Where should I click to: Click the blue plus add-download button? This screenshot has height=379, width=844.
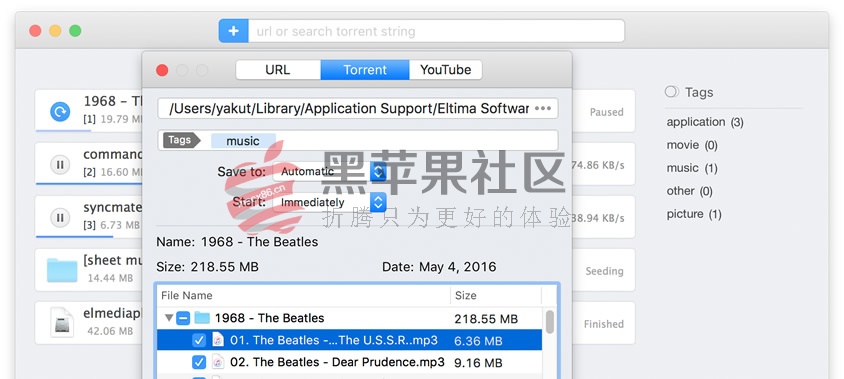(233, 31)
